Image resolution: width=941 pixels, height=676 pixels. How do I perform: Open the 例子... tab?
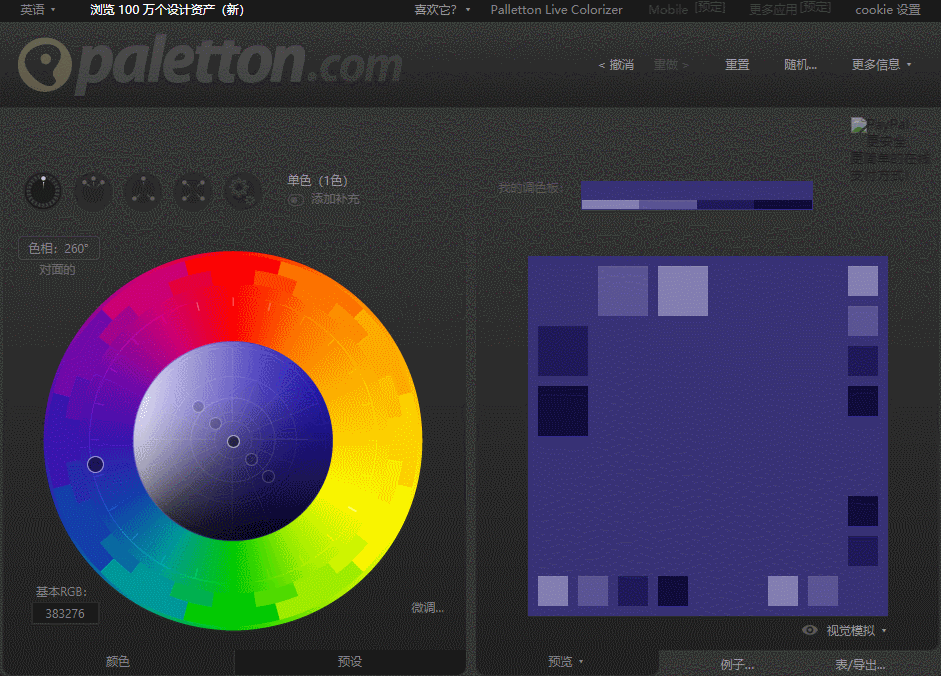point(737,664)
